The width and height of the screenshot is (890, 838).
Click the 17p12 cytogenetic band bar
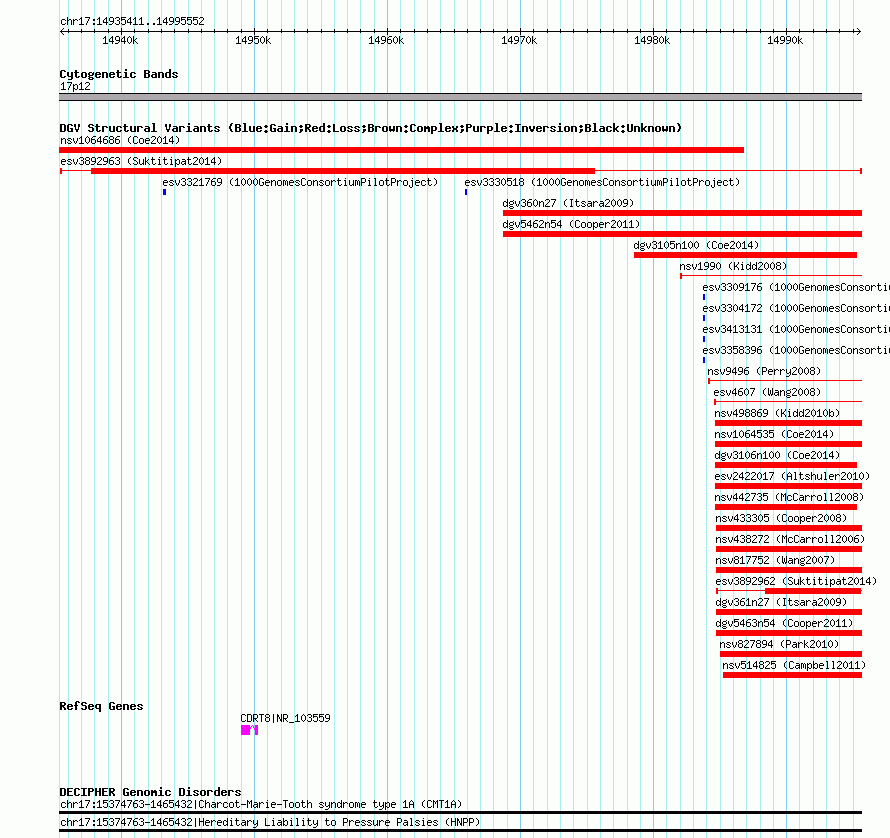point(460,97)
